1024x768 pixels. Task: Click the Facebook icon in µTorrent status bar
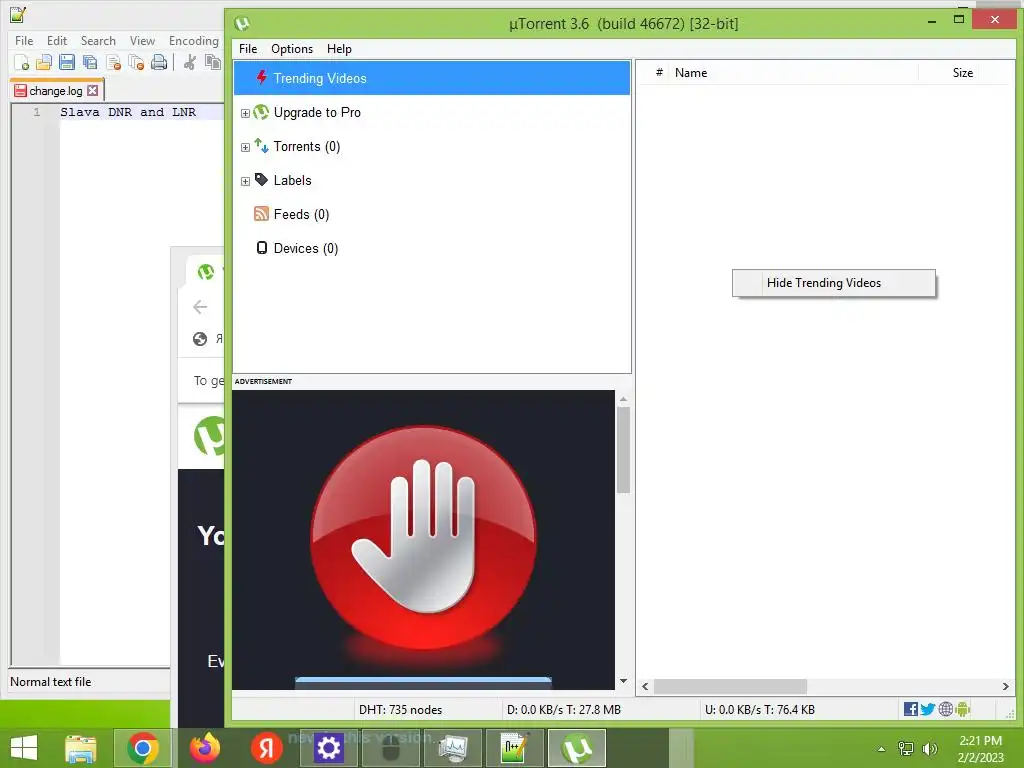[910, 709]
